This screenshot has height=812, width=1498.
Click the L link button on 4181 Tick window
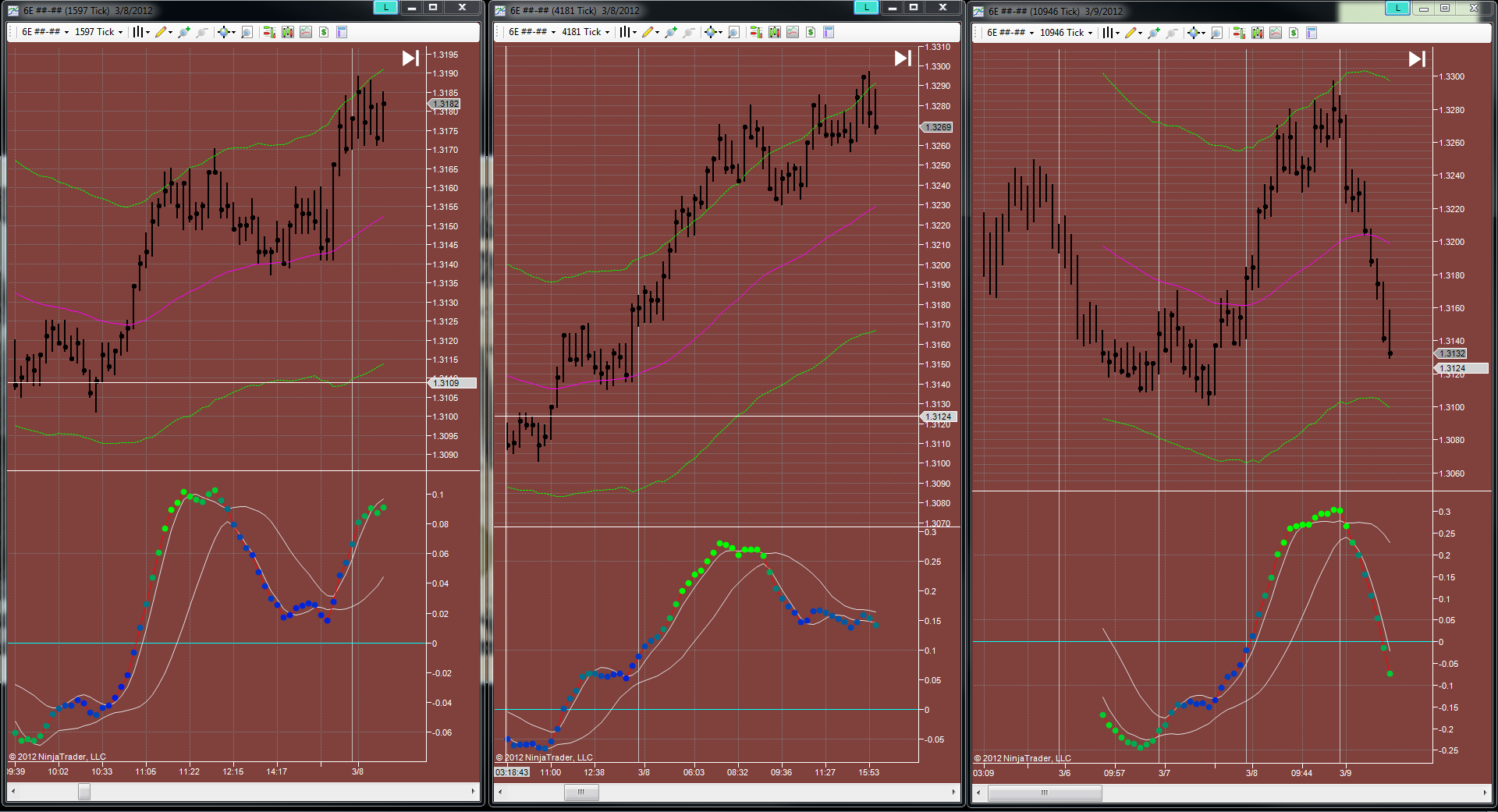pyautogui.click(x=866, y=7)
